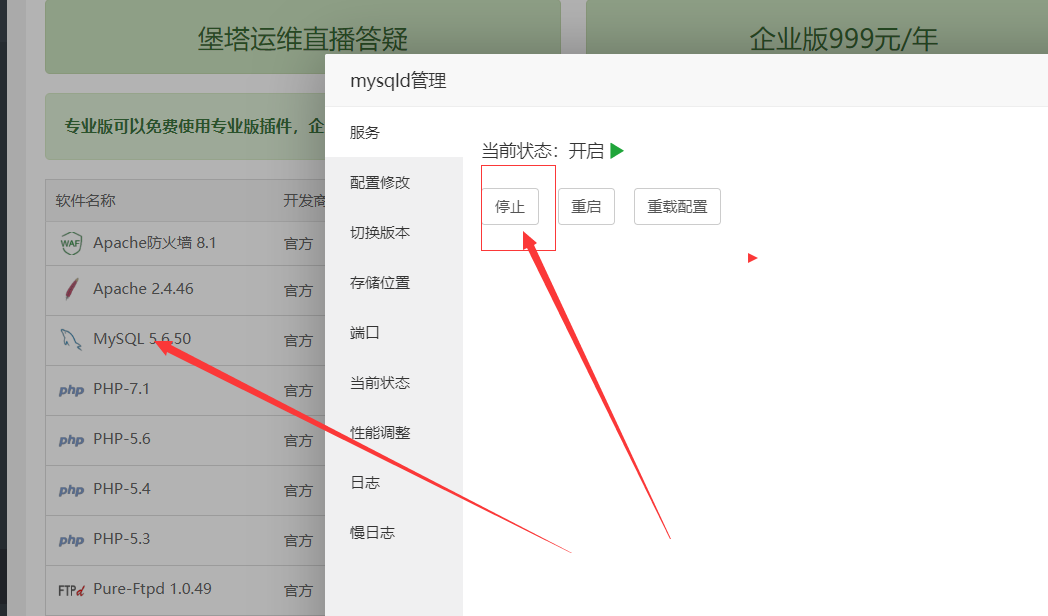Click the mysqld管理 dialog title
Image resolution: width=1048 pixels, height=616 pixels.
398,81
